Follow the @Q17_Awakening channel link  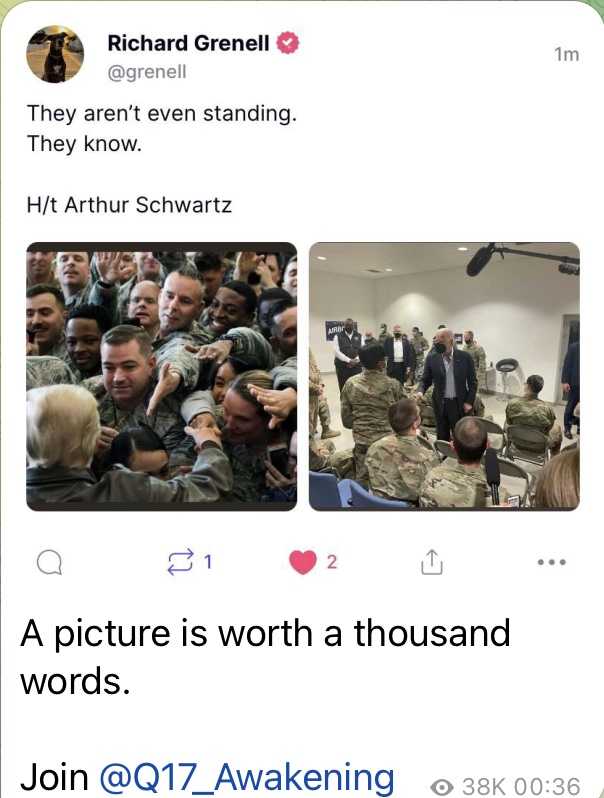coord(247,777)
